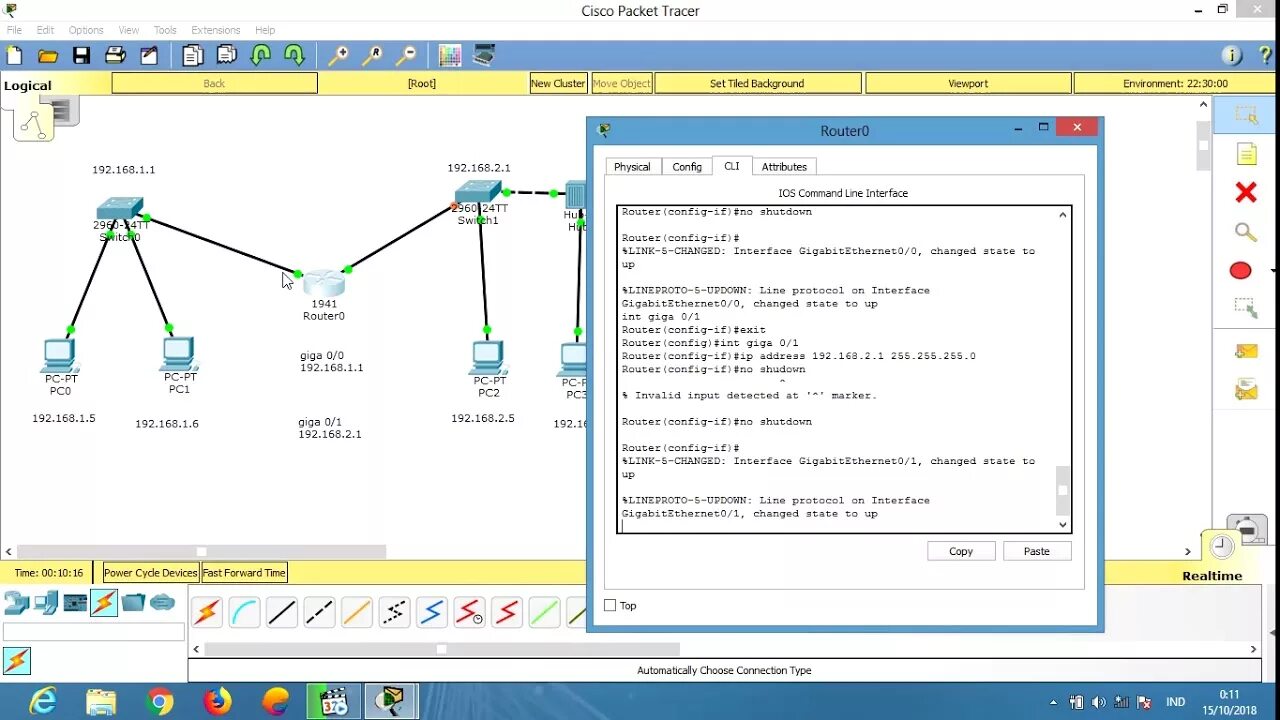1280x720 pixels.
Task: Select the red ellipse shape tool
Action: [x=1240, y=271]
